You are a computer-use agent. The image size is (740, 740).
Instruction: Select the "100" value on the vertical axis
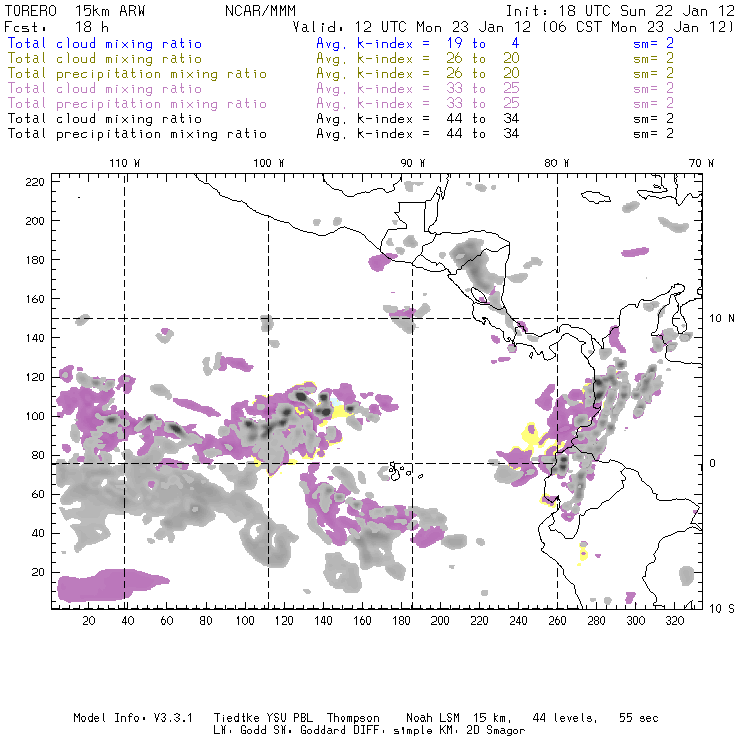coord(35,416)
